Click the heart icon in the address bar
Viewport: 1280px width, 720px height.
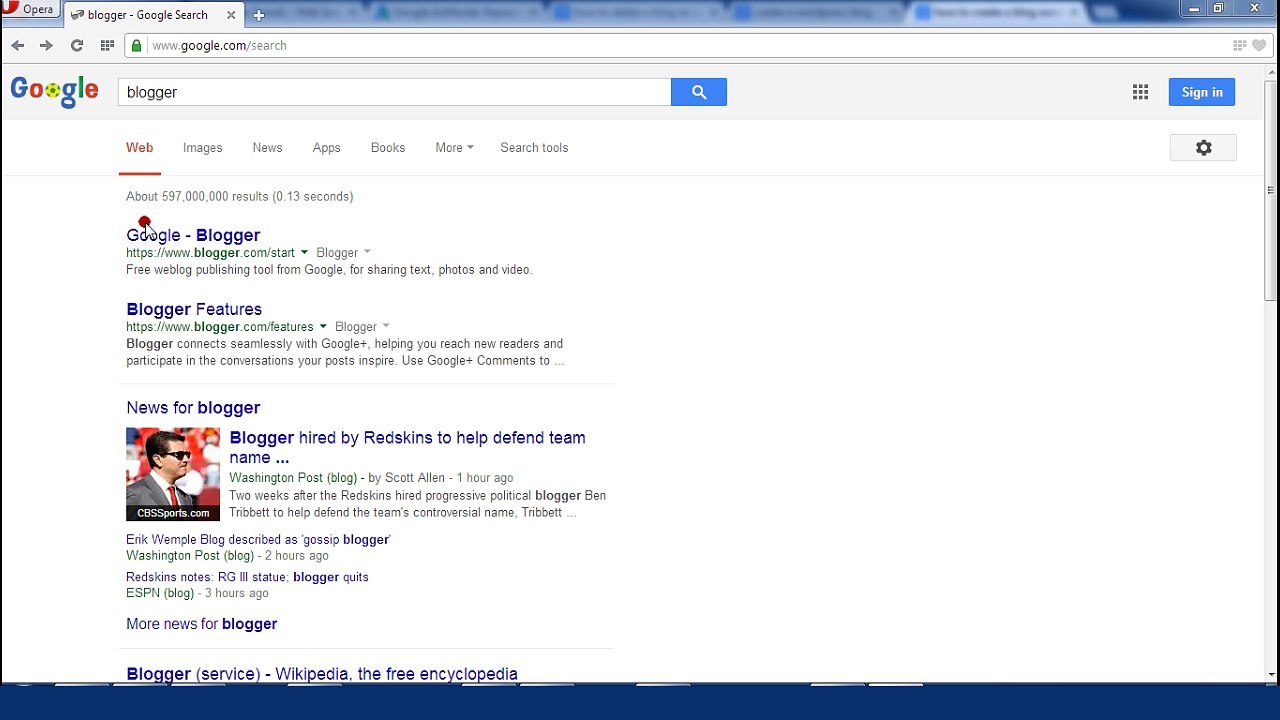pyautogui.click(x=1259, y=45)
